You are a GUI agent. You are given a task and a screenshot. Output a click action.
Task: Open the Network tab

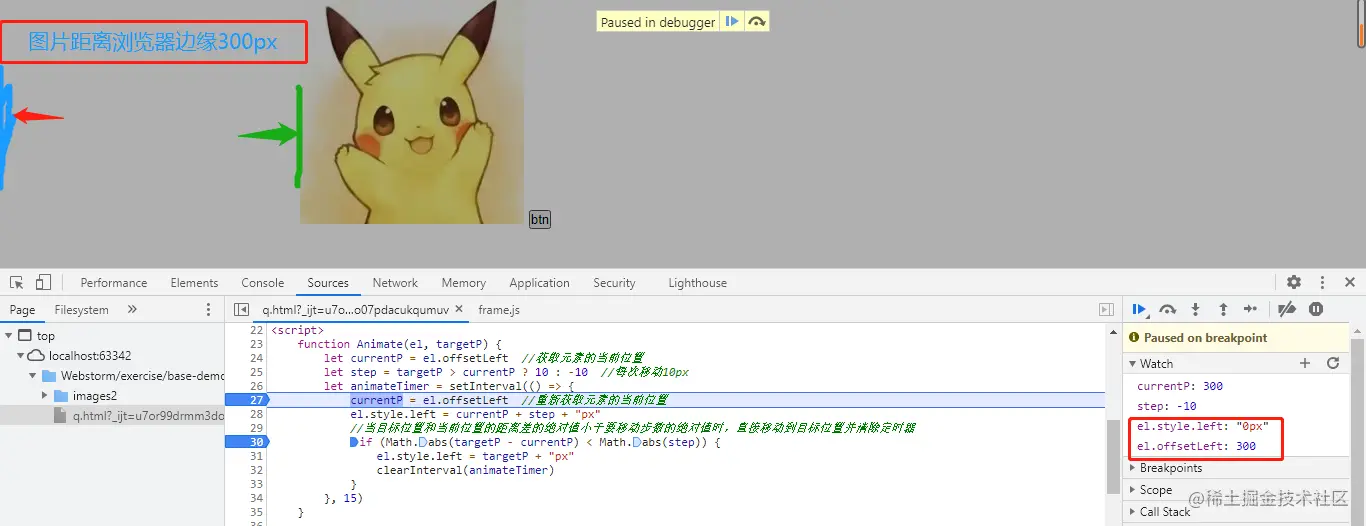pyautogui.click(x=395, y=283)
